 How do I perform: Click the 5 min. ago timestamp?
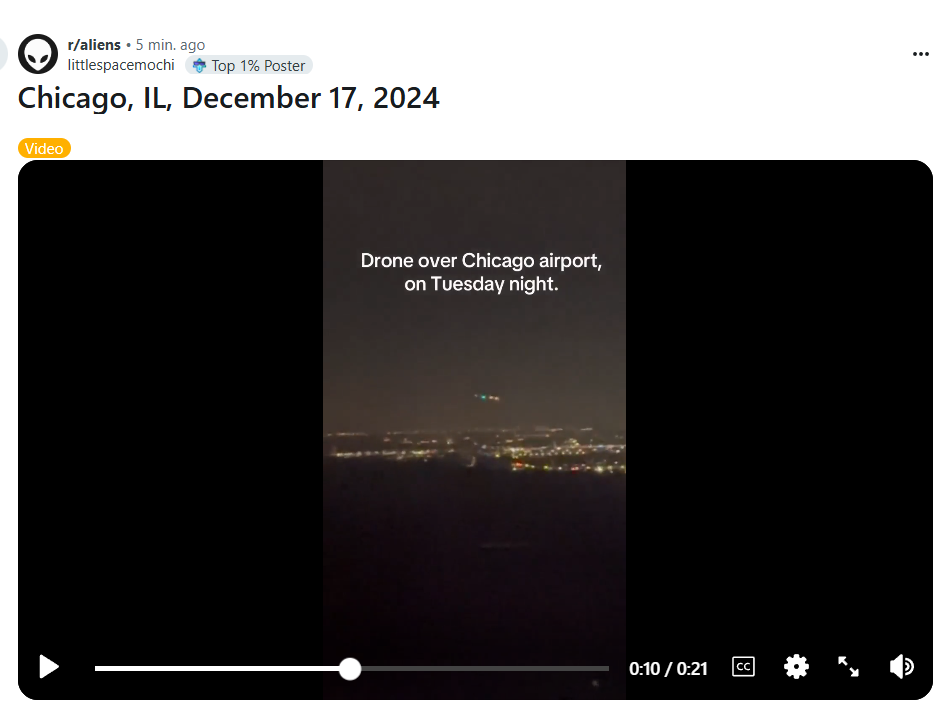click(x=170, y=45)
